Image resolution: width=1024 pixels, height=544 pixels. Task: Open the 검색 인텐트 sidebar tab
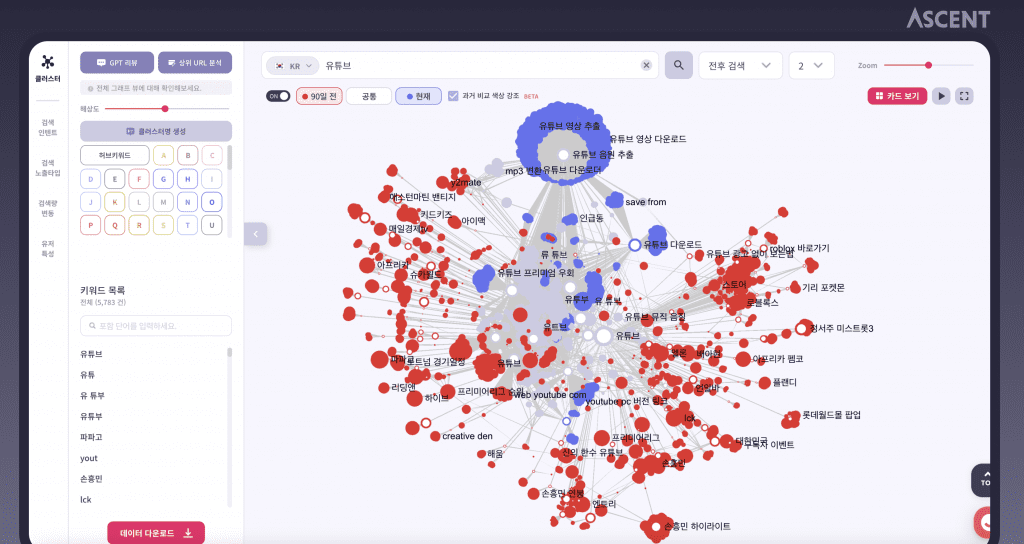[x=48, y=127]
